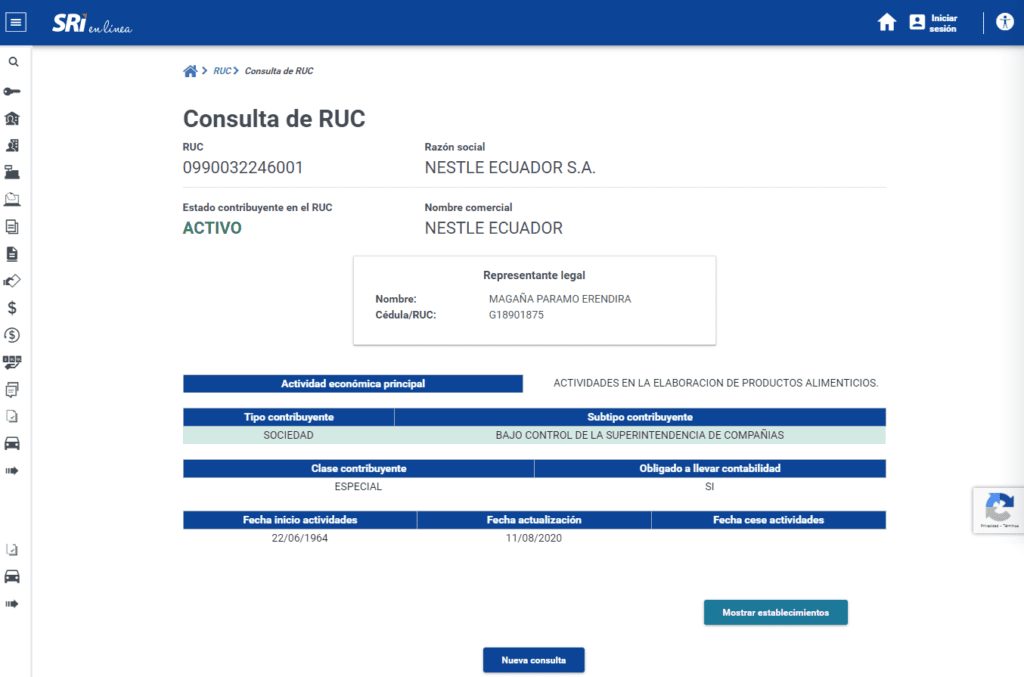Click the Representante legal heading
This screenshot has height=677, width=1024.
(x=534, y=276)
